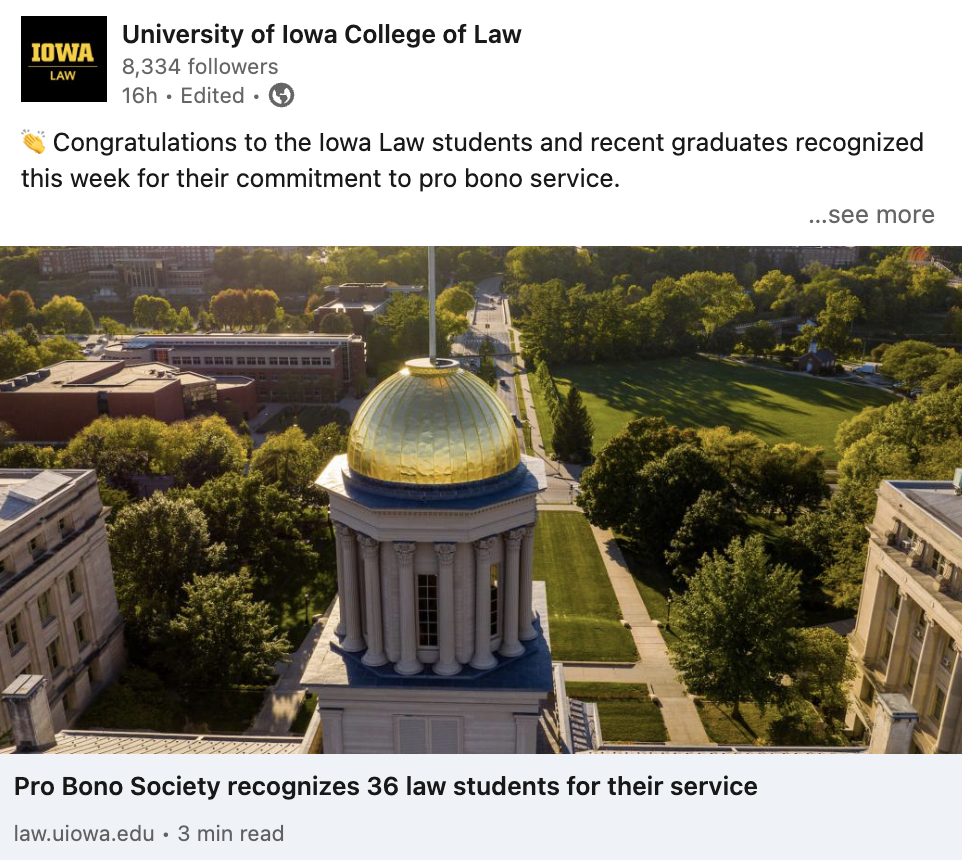This screenshot has width=962, height=860.
Task: Click the clapping hands emoji
Action: 33,143
